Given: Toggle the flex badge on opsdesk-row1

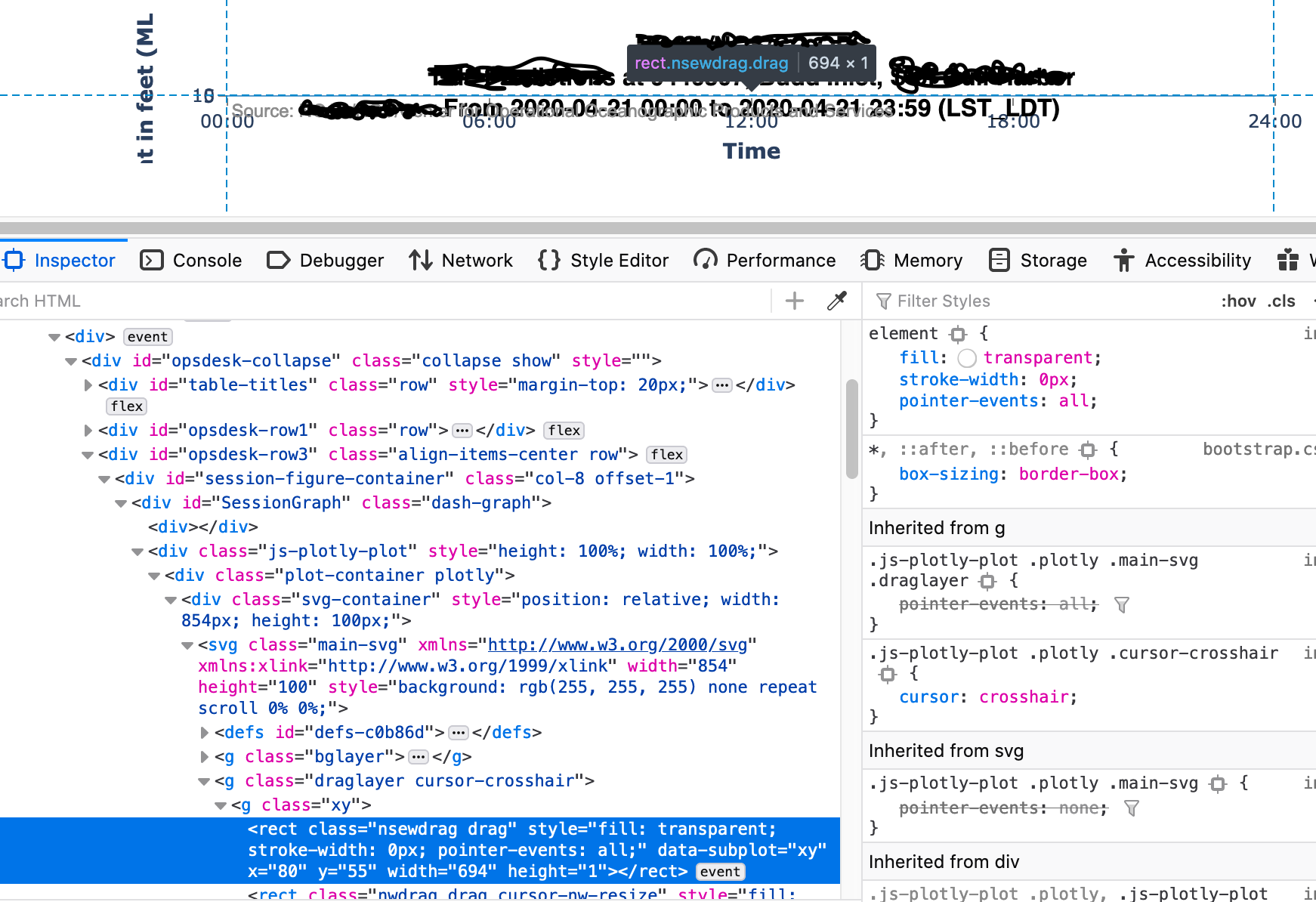Looking at the screenshot, I should coord(564,431).
